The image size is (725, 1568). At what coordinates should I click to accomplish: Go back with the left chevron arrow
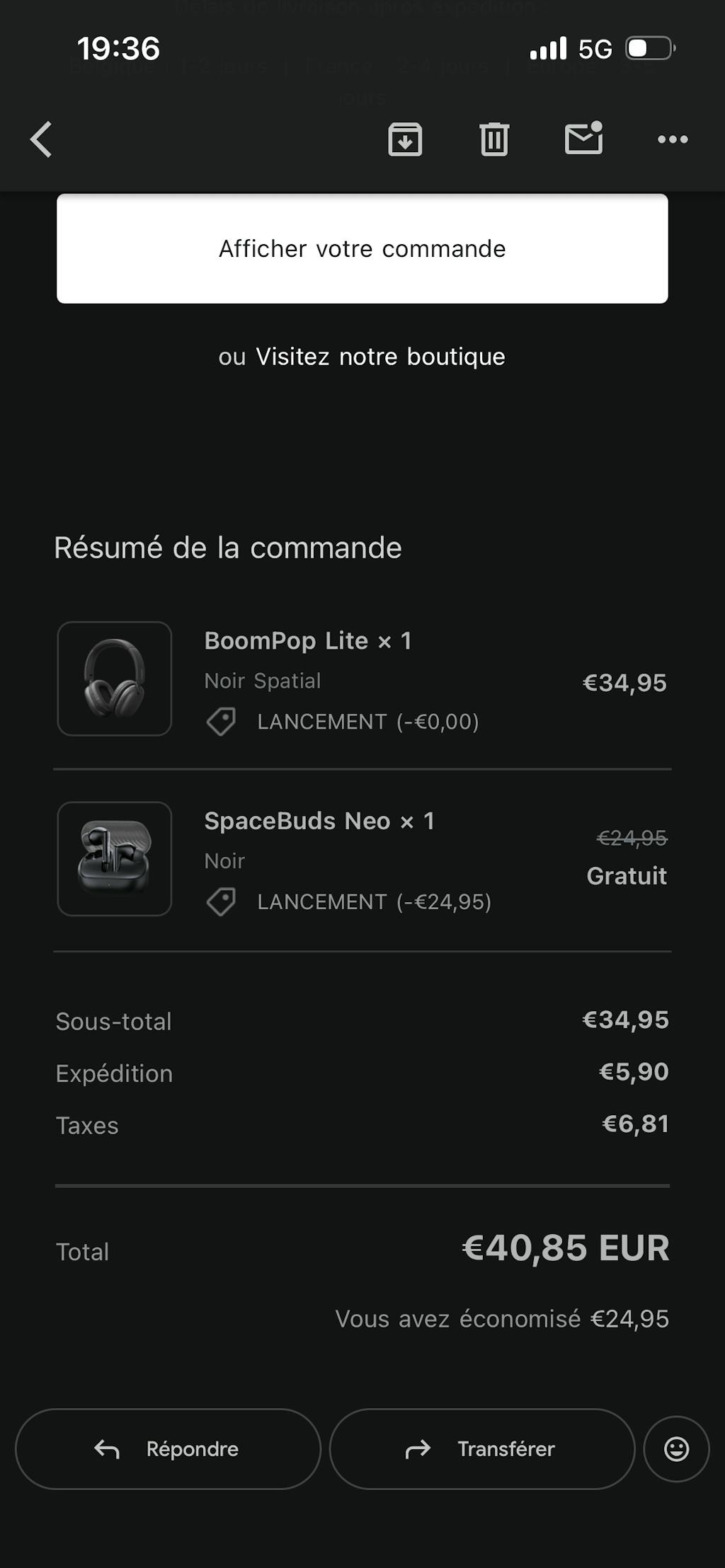(x=41, y=139)
